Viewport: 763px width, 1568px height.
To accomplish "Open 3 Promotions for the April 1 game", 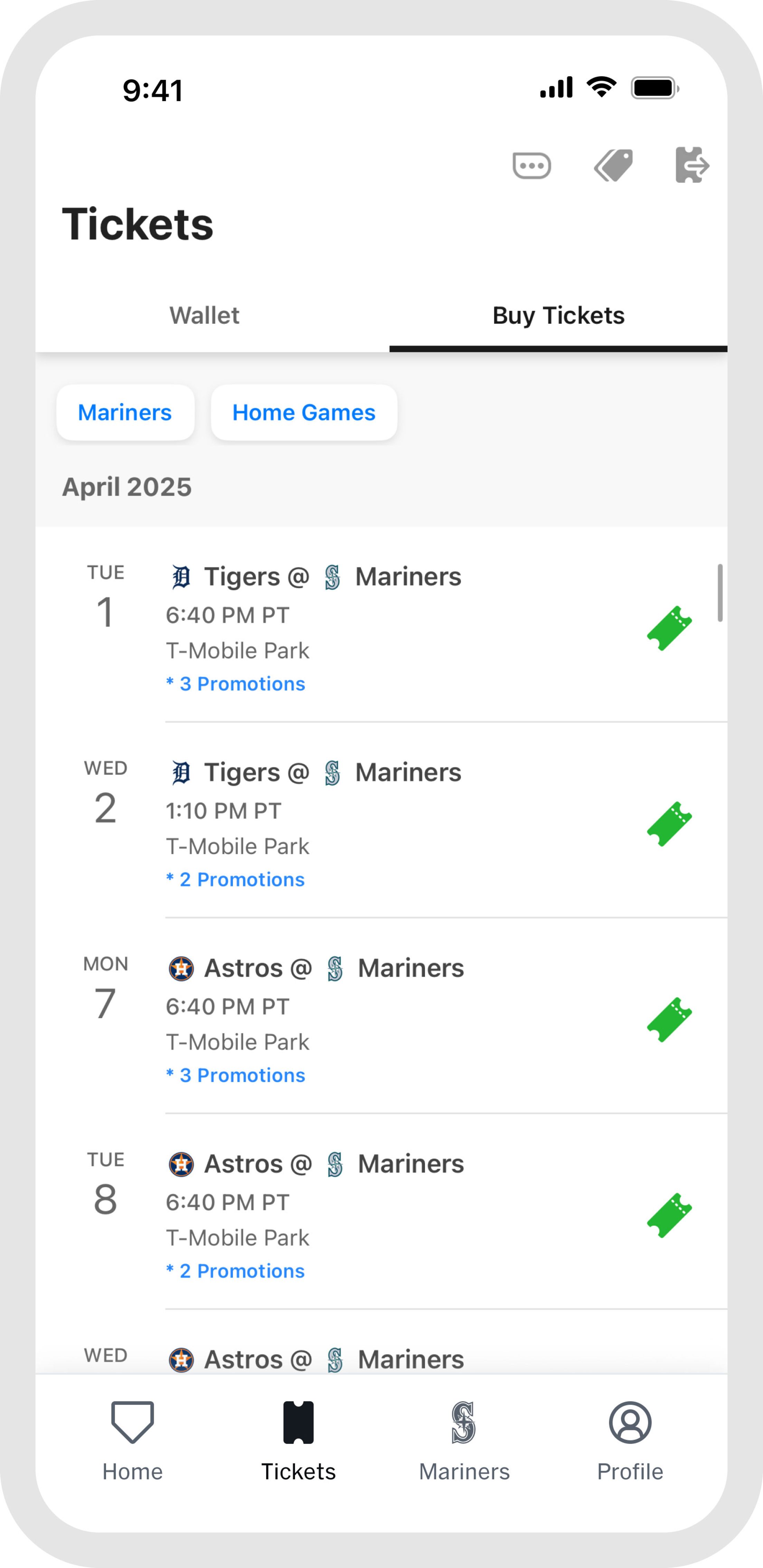I will (x=236, y=684).
